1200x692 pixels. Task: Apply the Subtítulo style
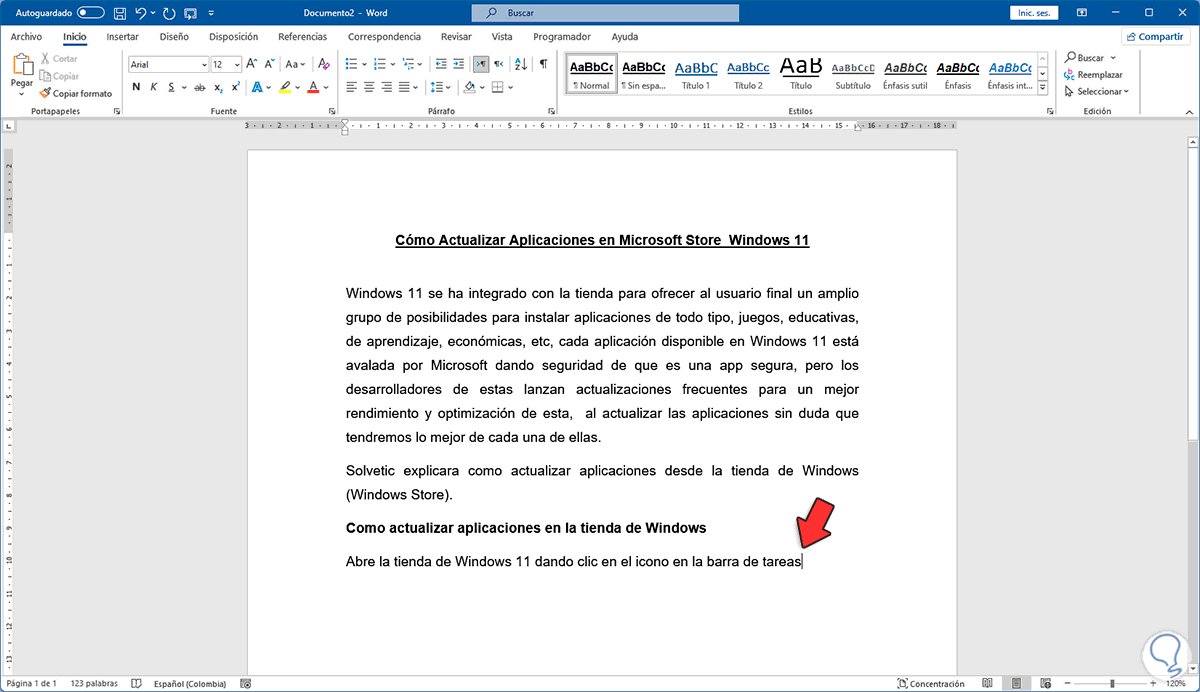(x=853, y=74)
